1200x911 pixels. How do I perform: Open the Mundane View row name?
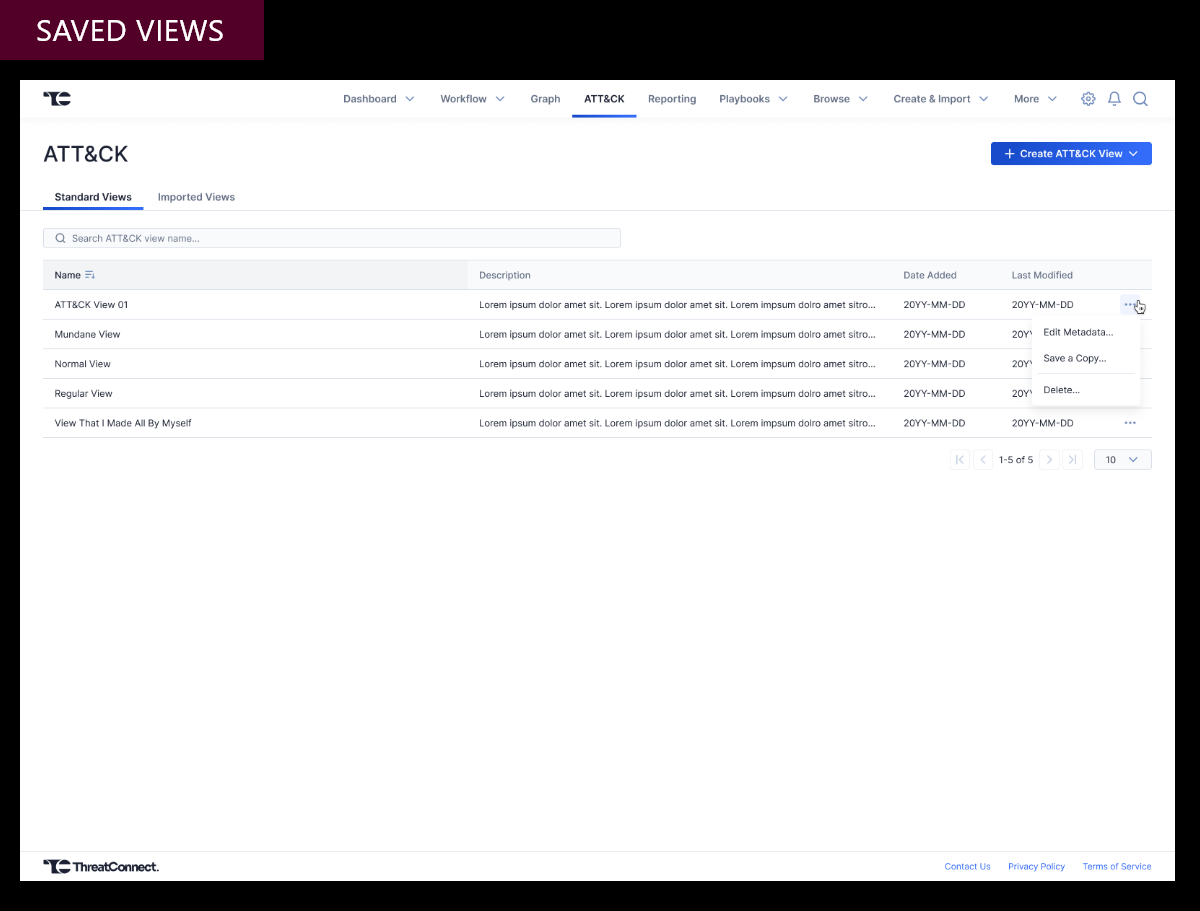(x=87, y=334)
